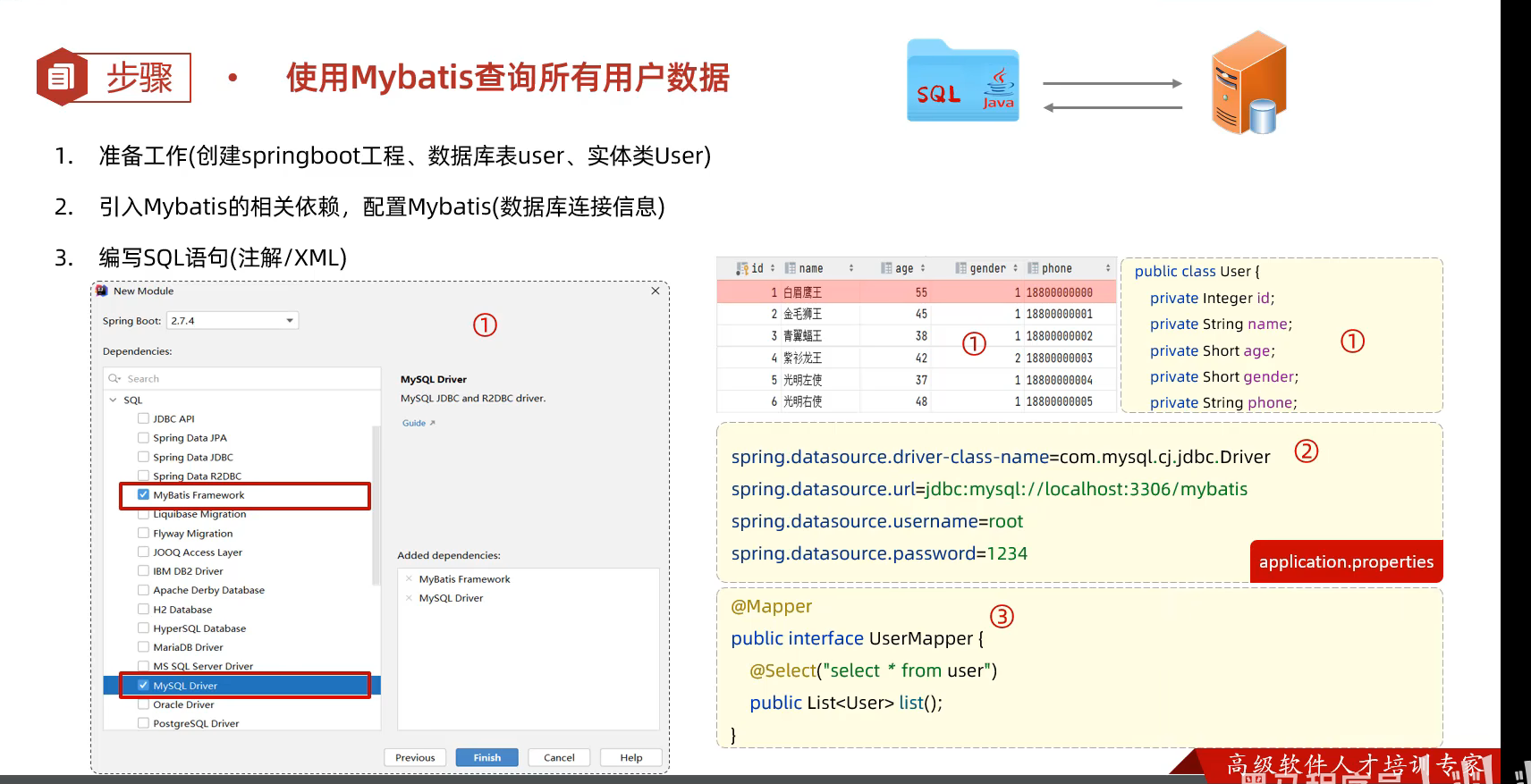Click the red hexagon document icon
The width and height of the screenshot is (1531, 784).
61,78
